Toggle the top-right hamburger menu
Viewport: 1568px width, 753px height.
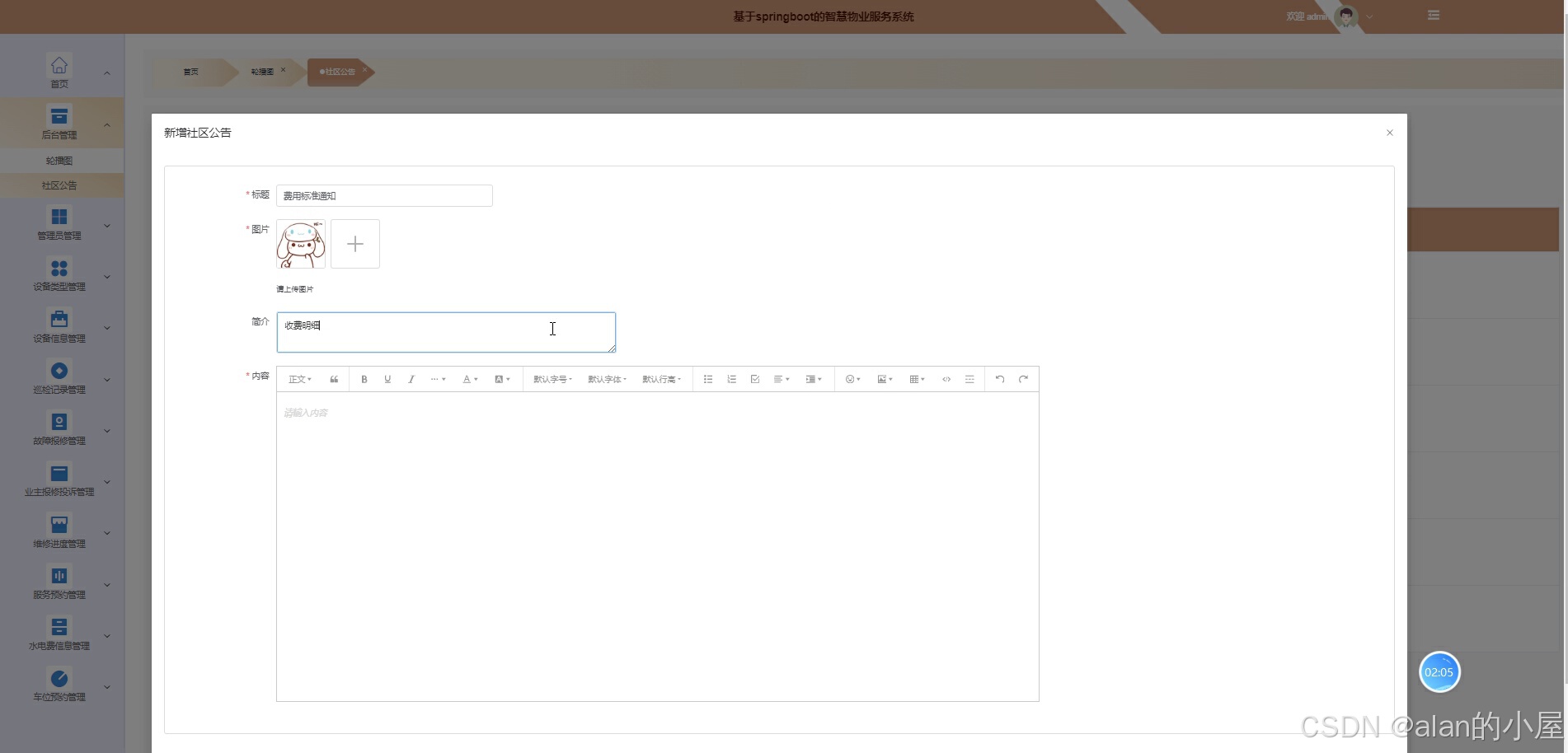pos(1434,16)
